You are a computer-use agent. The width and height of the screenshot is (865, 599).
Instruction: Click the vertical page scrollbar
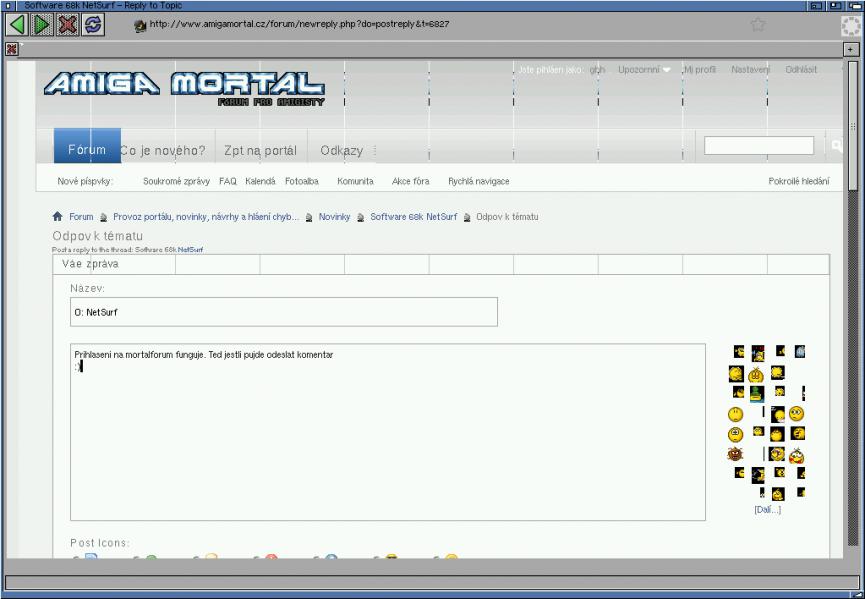point(852,300)
